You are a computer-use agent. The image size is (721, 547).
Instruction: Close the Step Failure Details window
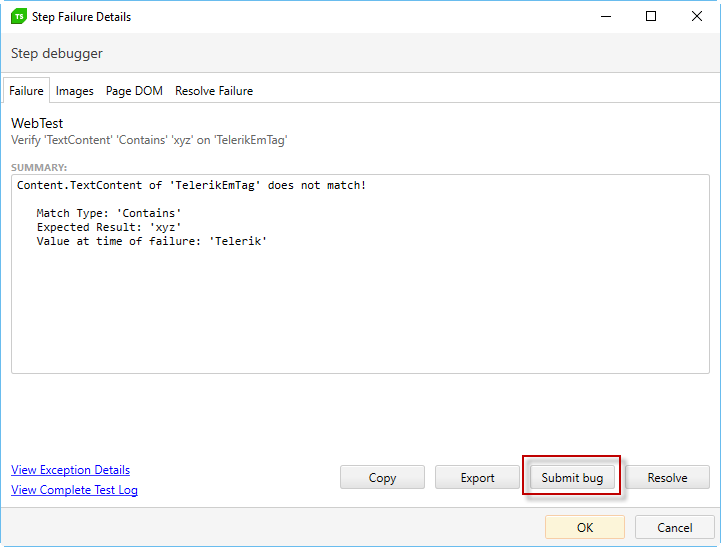(697, 17)
